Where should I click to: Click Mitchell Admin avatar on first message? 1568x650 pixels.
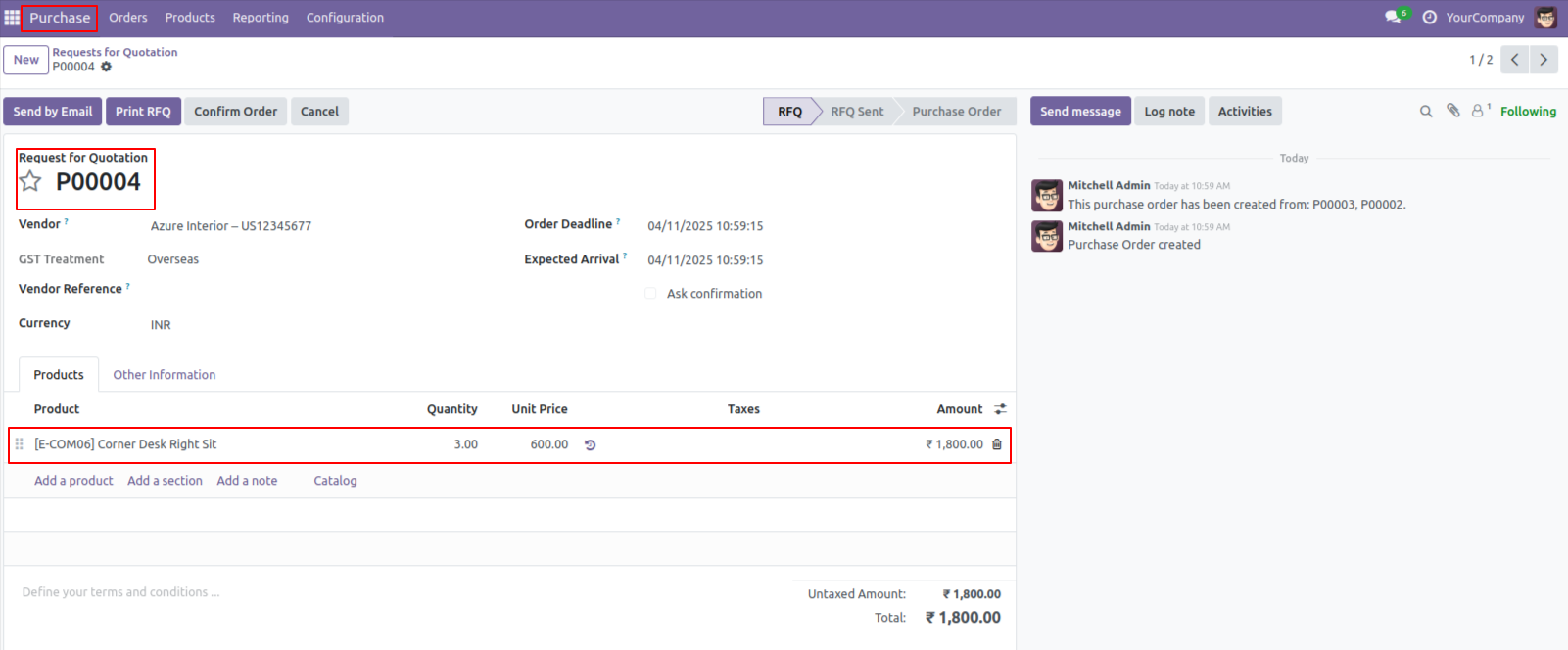[1047, 196]
